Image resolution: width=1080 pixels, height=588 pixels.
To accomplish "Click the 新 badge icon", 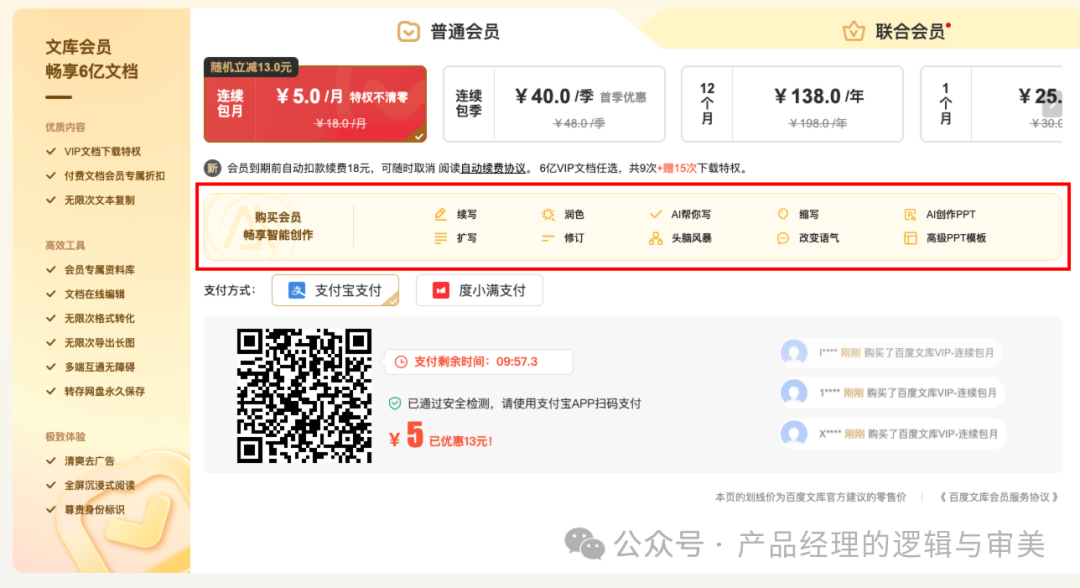I will click(212, 168).
